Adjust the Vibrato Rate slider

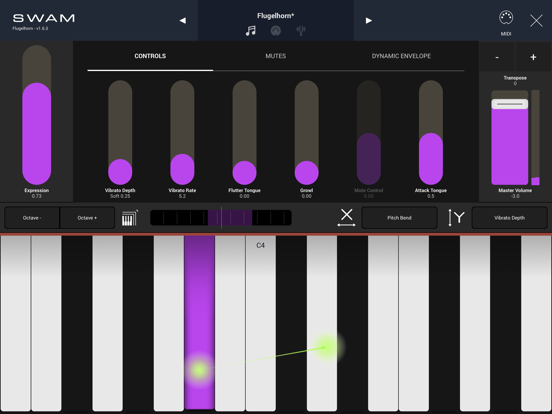coord(182,132)
